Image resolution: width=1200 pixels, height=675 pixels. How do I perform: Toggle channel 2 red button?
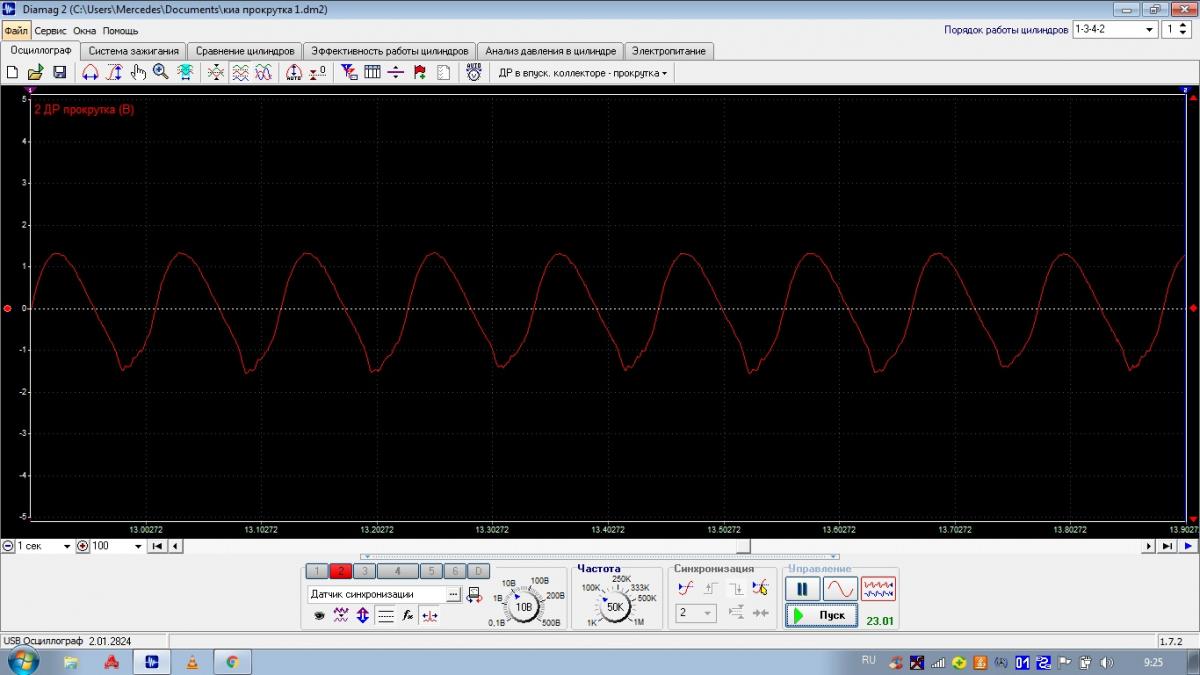[340, 572]
